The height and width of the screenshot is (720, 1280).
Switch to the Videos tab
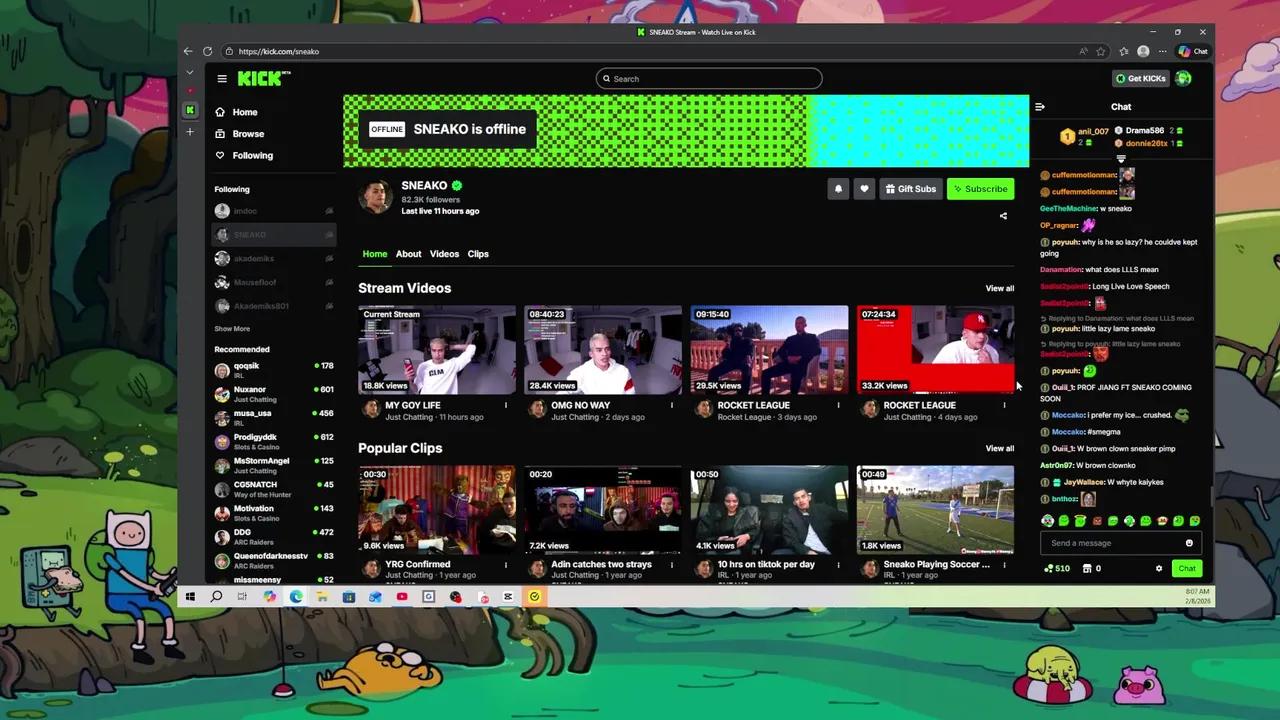444,254
